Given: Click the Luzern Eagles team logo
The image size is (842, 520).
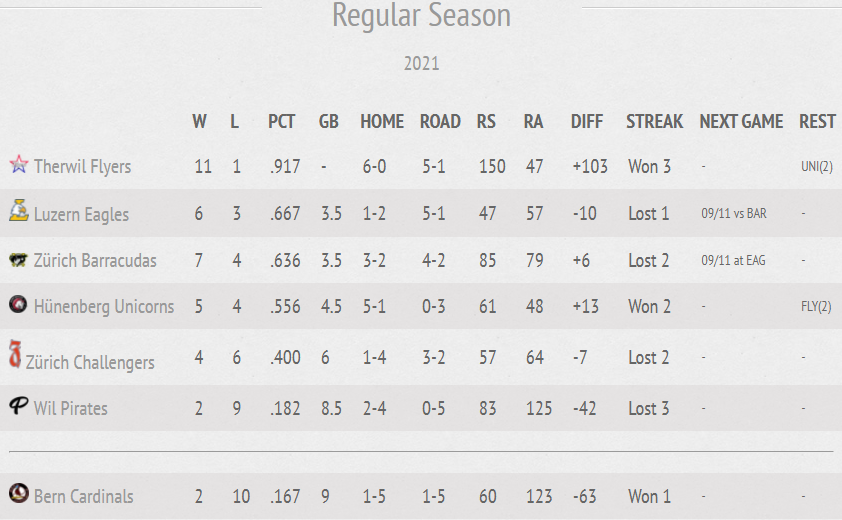Looking at the screenshot, I should pyautogui.click(x=19, y=210).
